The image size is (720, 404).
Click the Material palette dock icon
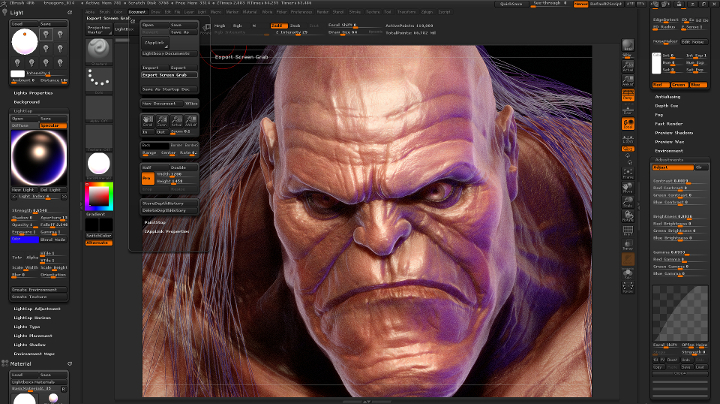[x=69, y=364]
